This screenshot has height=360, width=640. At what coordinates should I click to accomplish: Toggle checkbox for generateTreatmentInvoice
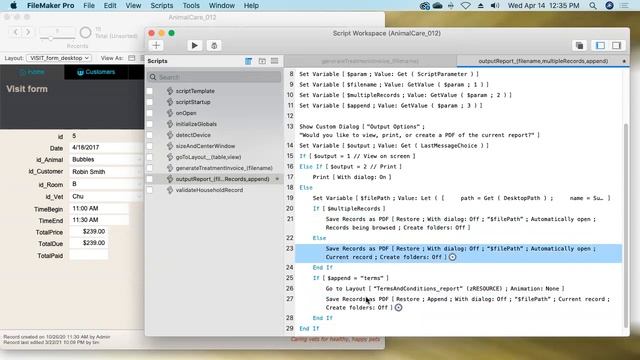click(150, 168)
